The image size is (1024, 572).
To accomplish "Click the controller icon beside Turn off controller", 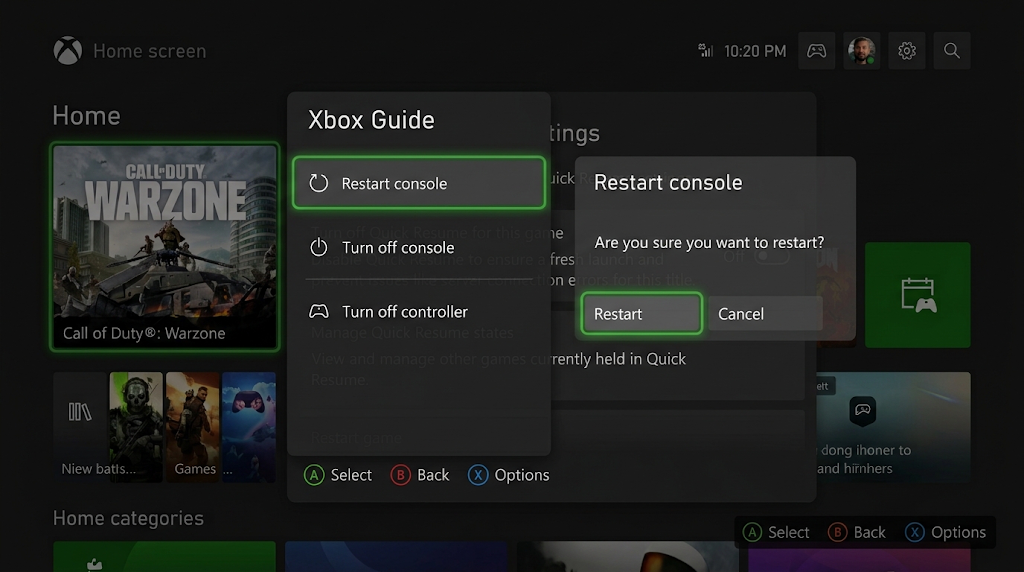I will [319, 311].
